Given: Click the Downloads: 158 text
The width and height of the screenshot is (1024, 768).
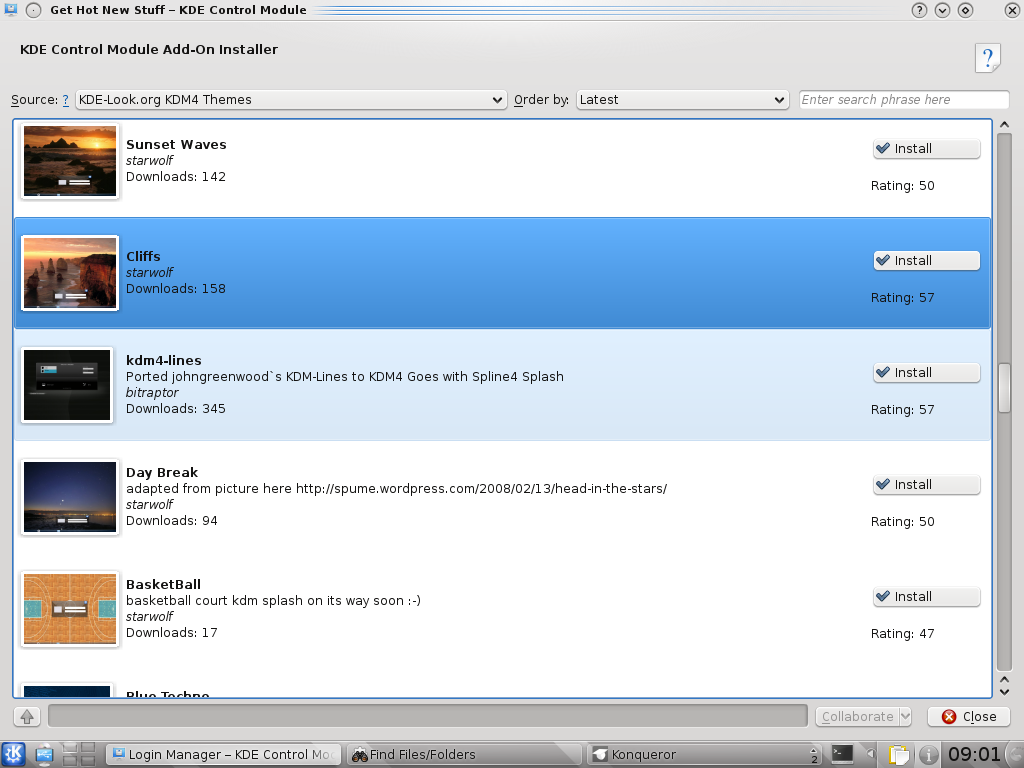Looking at the screenshot, I should coord(176,289).
